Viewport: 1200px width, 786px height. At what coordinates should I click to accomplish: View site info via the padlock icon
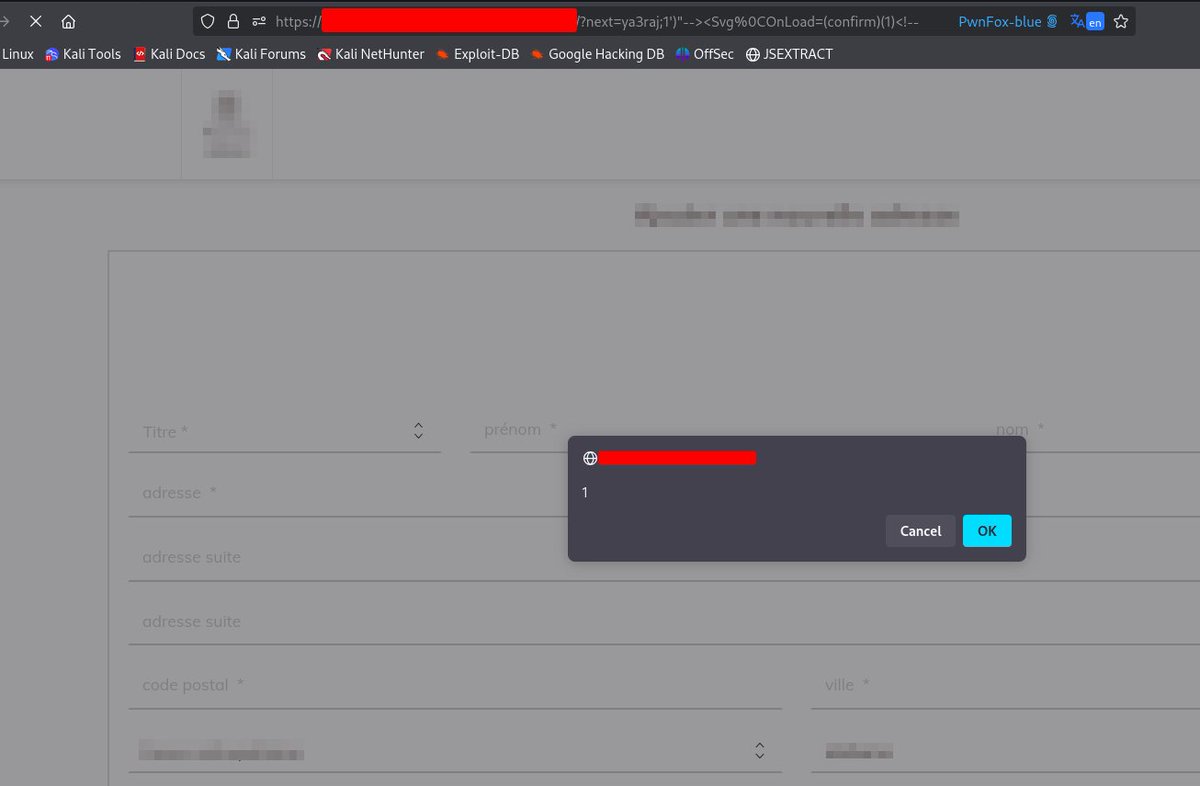pyautogui.click(x=234, y=21)
